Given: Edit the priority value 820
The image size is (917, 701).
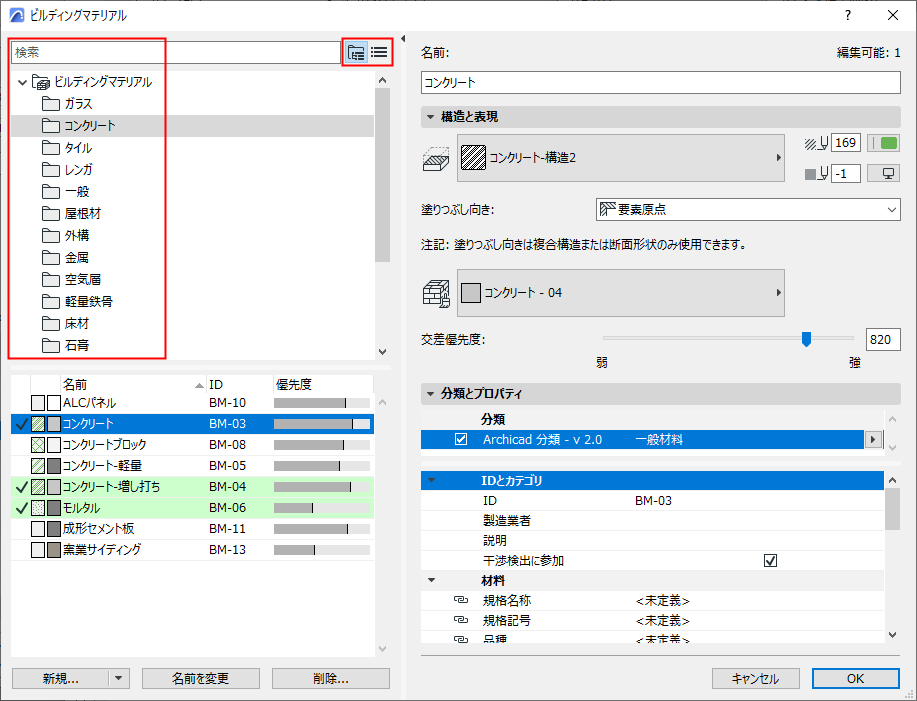Looking at the screenshot, I should tap(882, 340).
